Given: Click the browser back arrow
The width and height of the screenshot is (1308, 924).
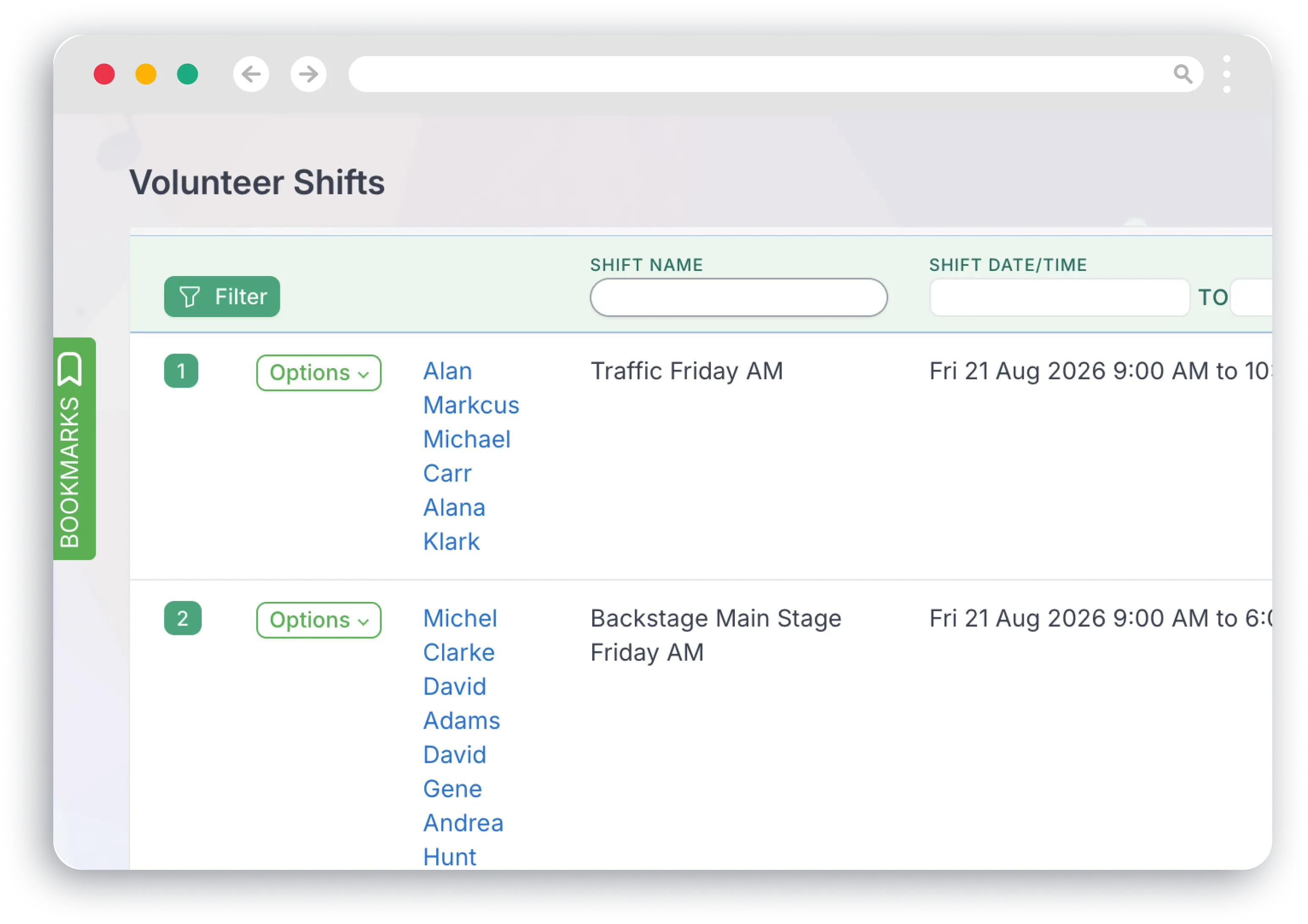Looking at the screenshot, I should click(x=251, y=74).
